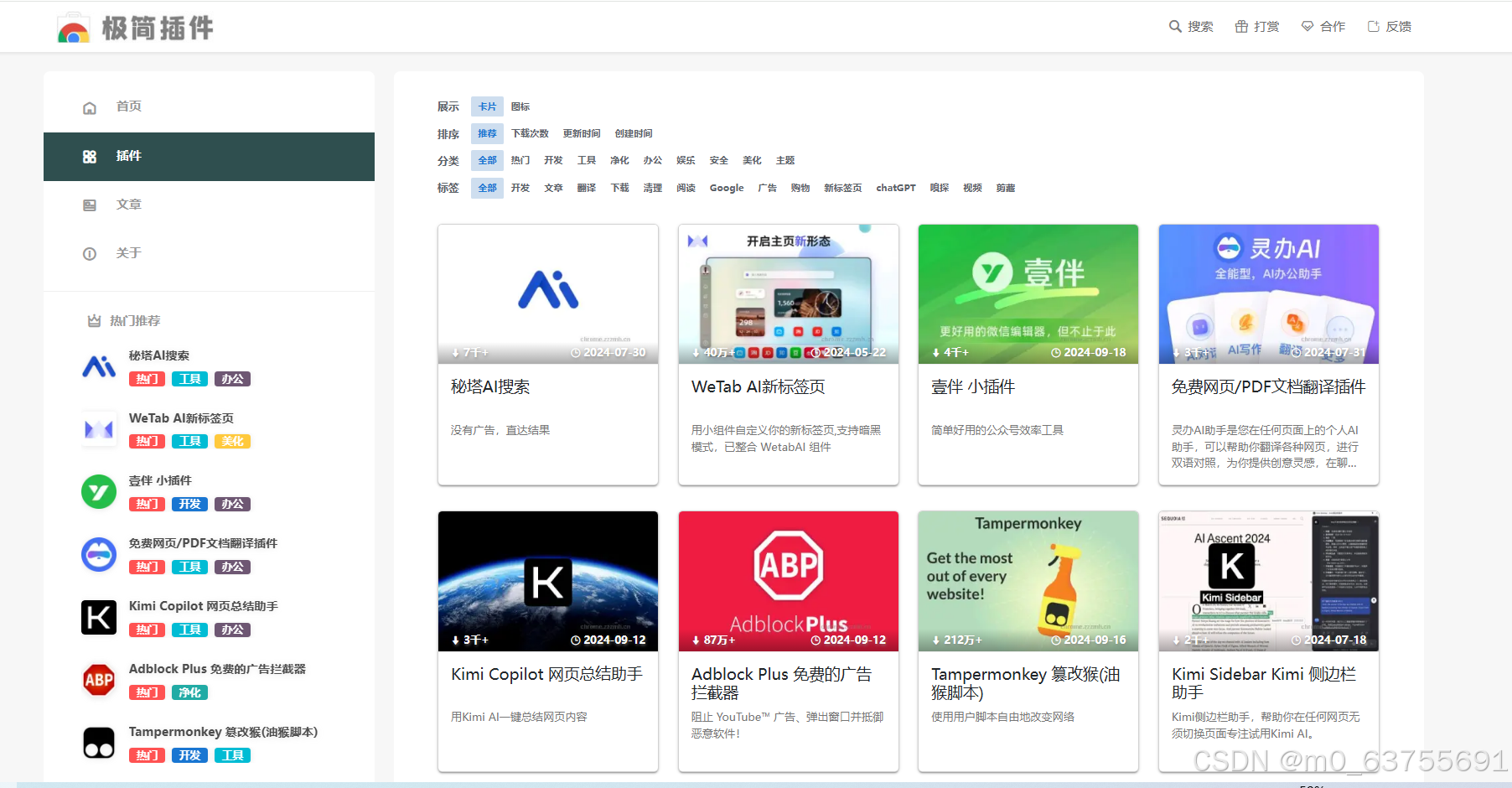Click the WeTab icon in 热门推荐
Viewport: 1512px width, 788px height.
tap(99, 429)
